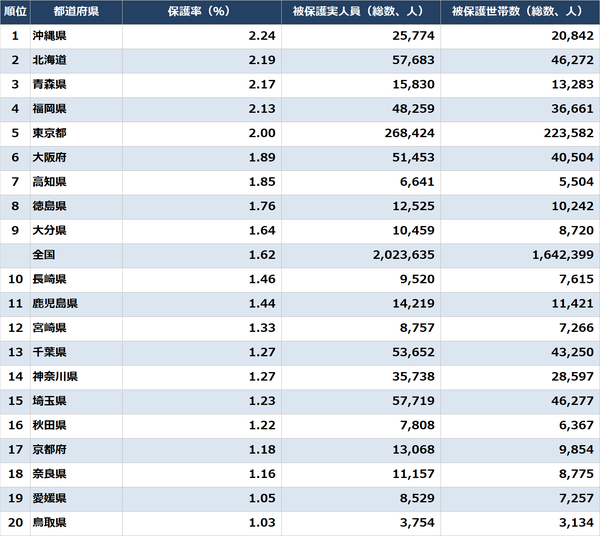Click the value 35,738 for Kanagawa
Viewport: 600px width, 536px height.
pos(414,376)
